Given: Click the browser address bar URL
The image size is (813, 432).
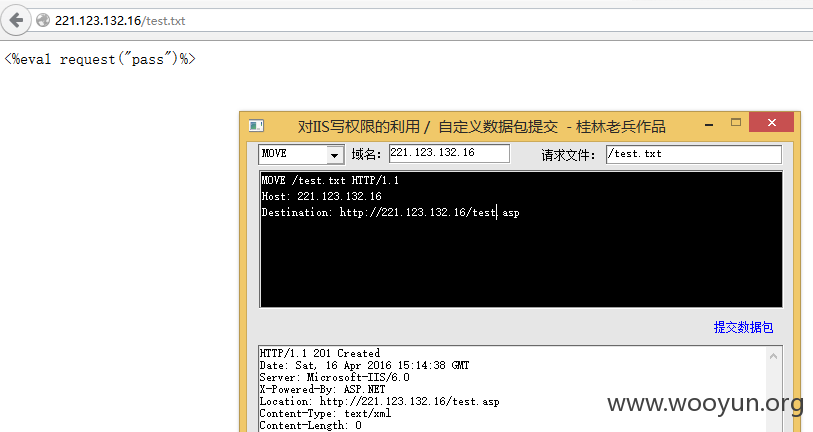Looking at the screenshot, I should pyautogui.click(x=120, y=21).
